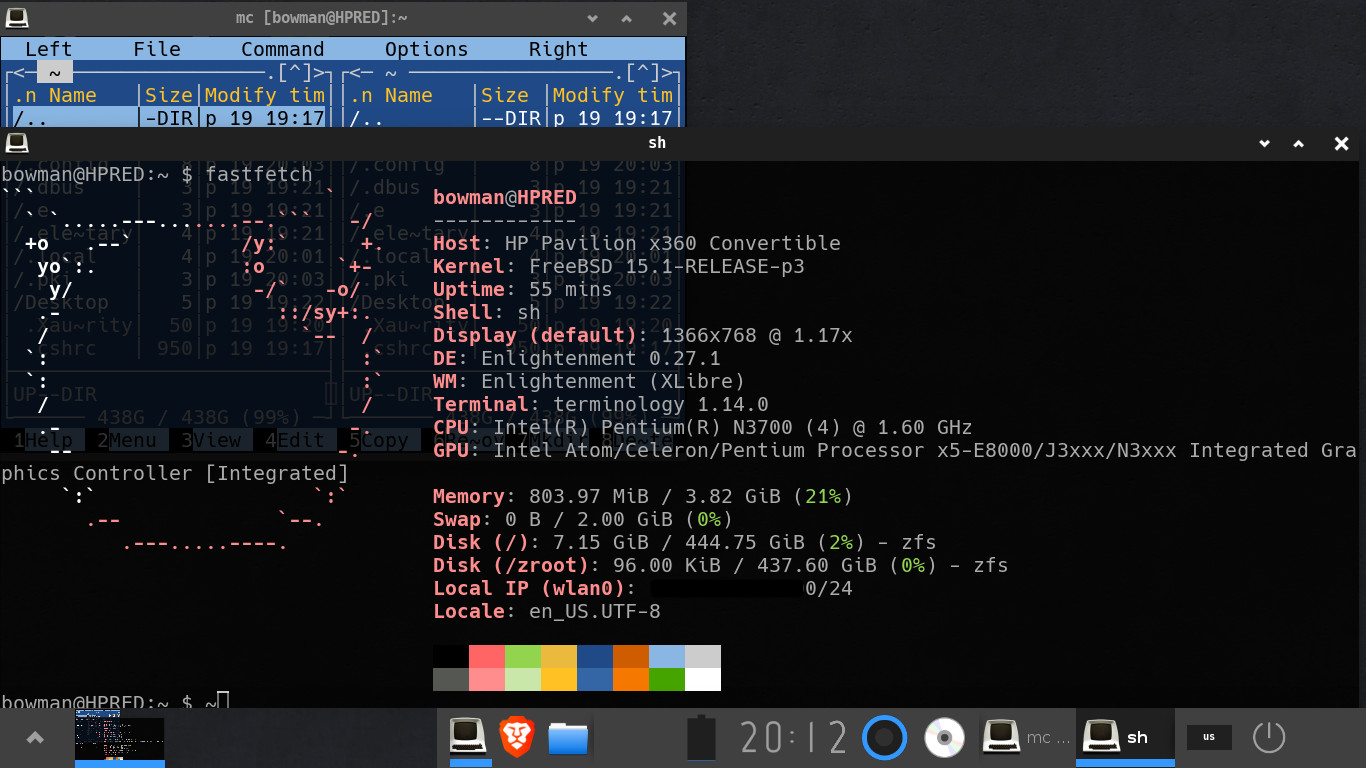Click the shell prompt line at the terminal bottom

point(115,701)
